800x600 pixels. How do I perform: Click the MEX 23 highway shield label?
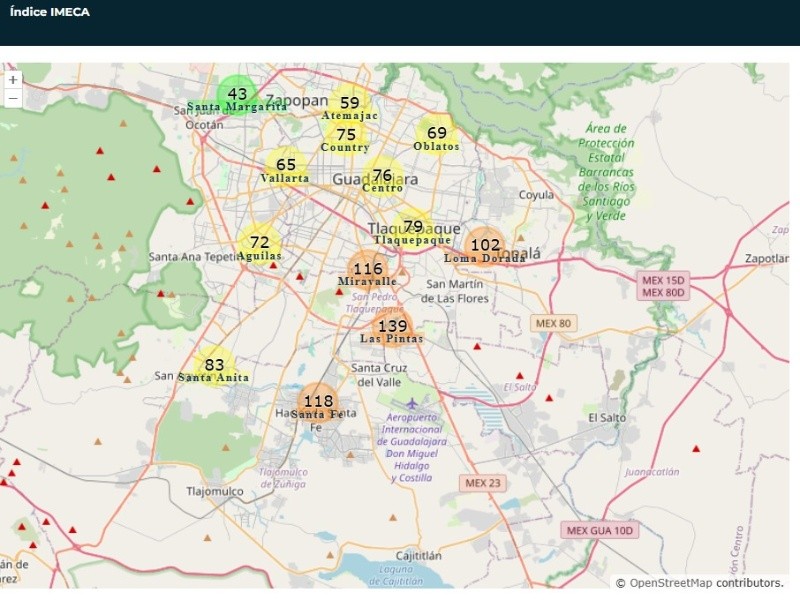pyautogui.click(x=479, y=482)
